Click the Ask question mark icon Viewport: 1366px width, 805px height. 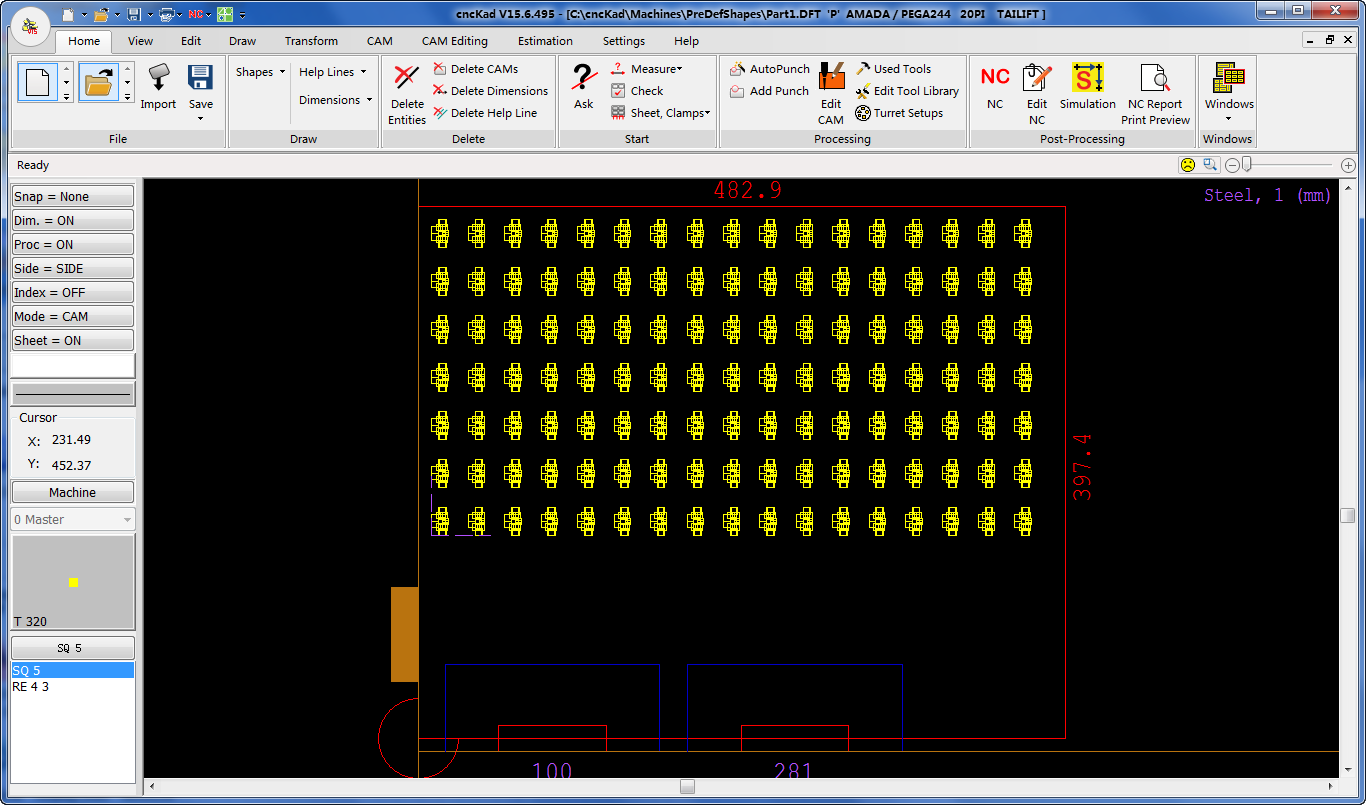[x=584, y=87]
